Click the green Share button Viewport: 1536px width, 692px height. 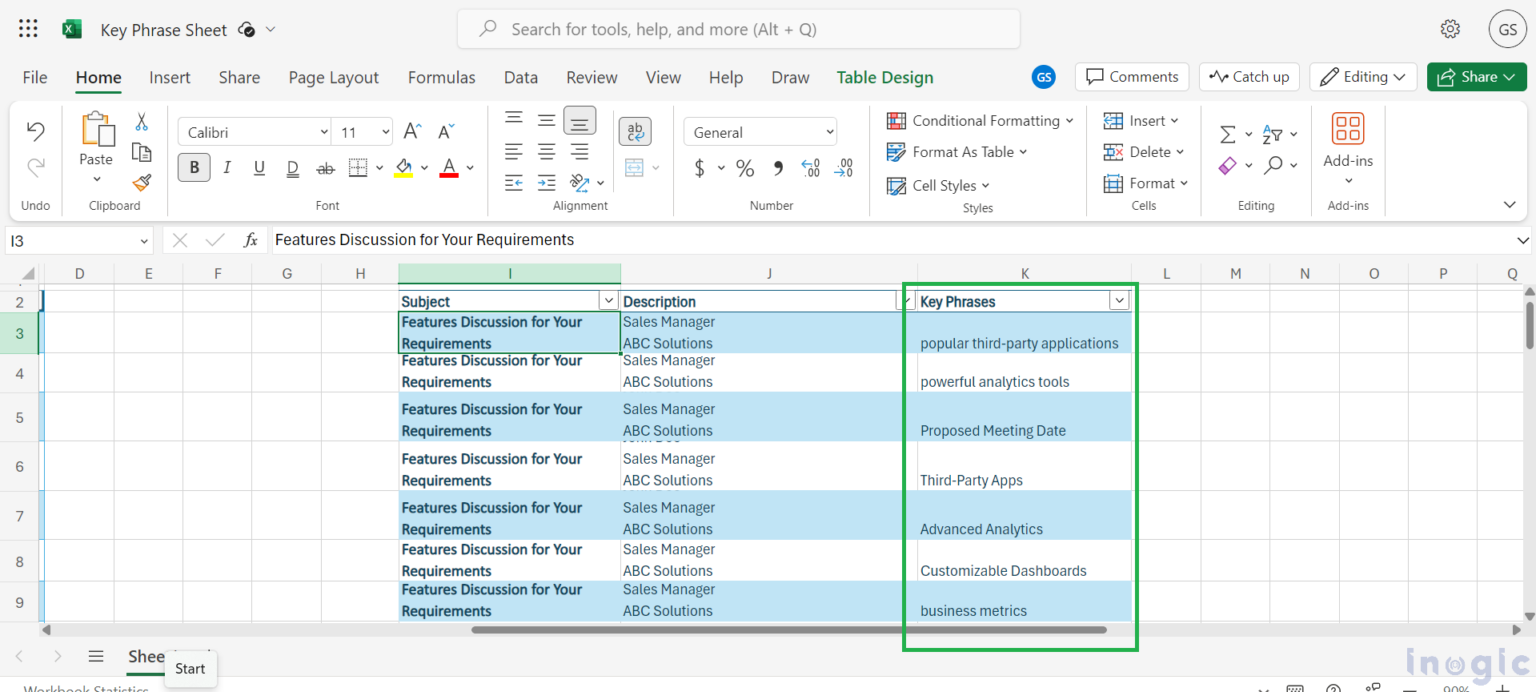coord(1476,77)
